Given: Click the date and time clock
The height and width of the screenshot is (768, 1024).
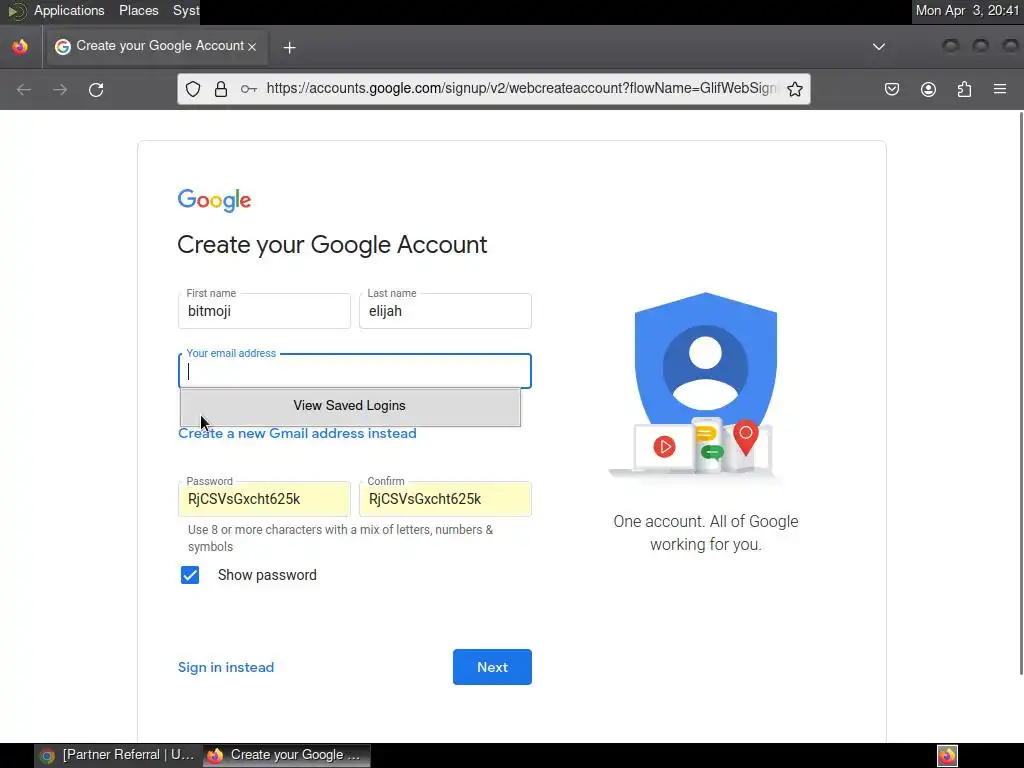Looking at the screenshot, I should pos(967,10).
